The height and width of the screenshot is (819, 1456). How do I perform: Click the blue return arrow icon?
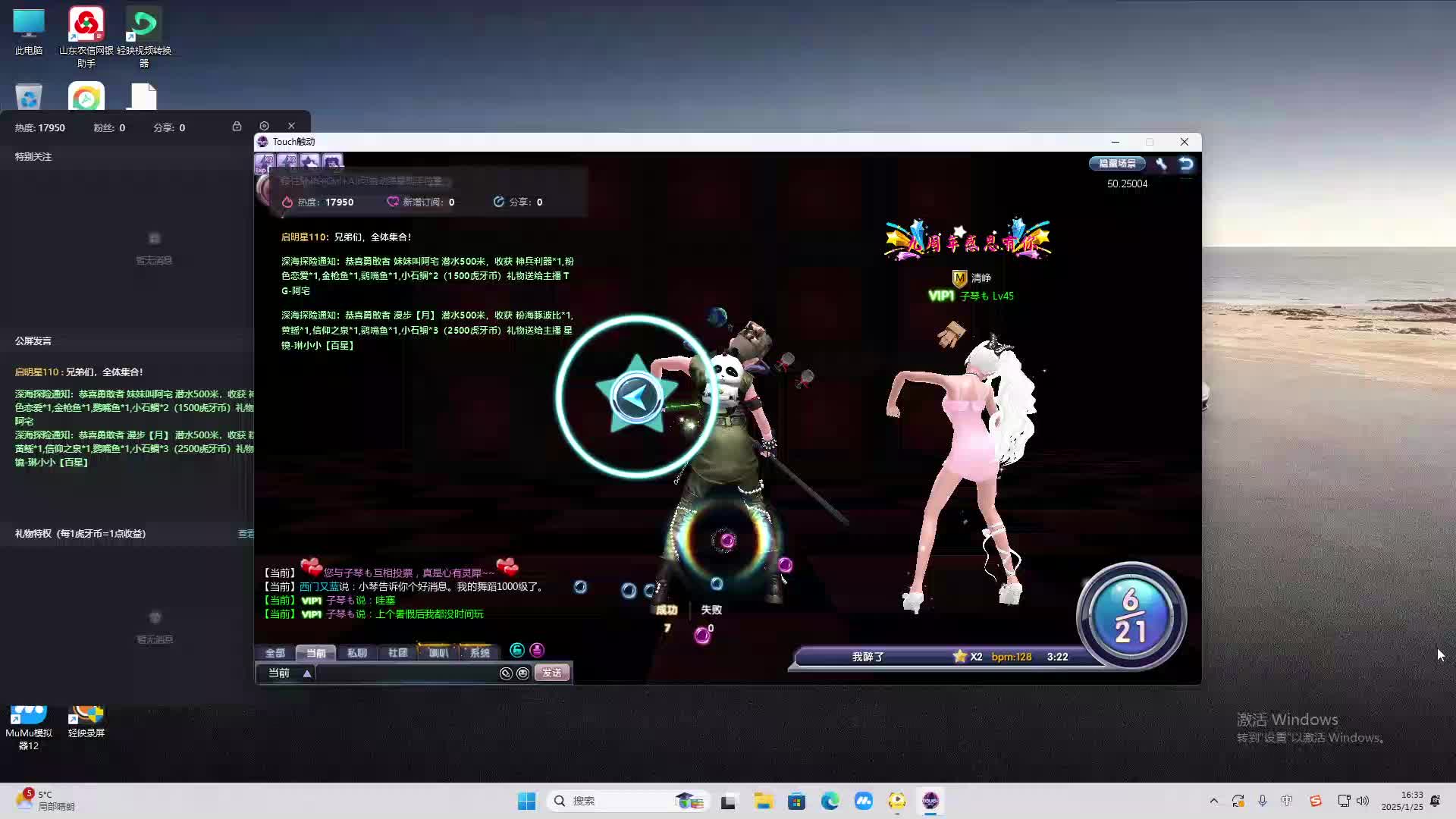1186,163
